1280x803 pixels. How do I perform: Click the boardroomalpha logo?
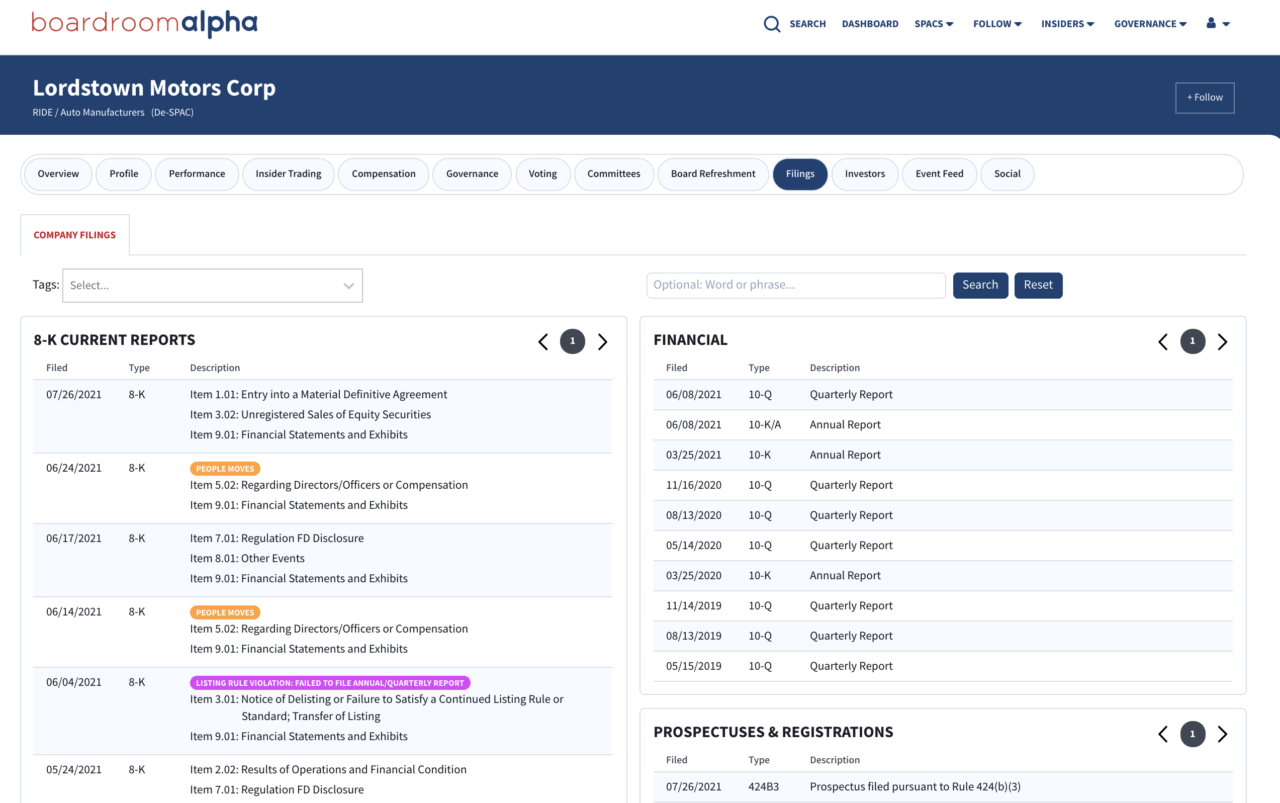click(143, 23)
